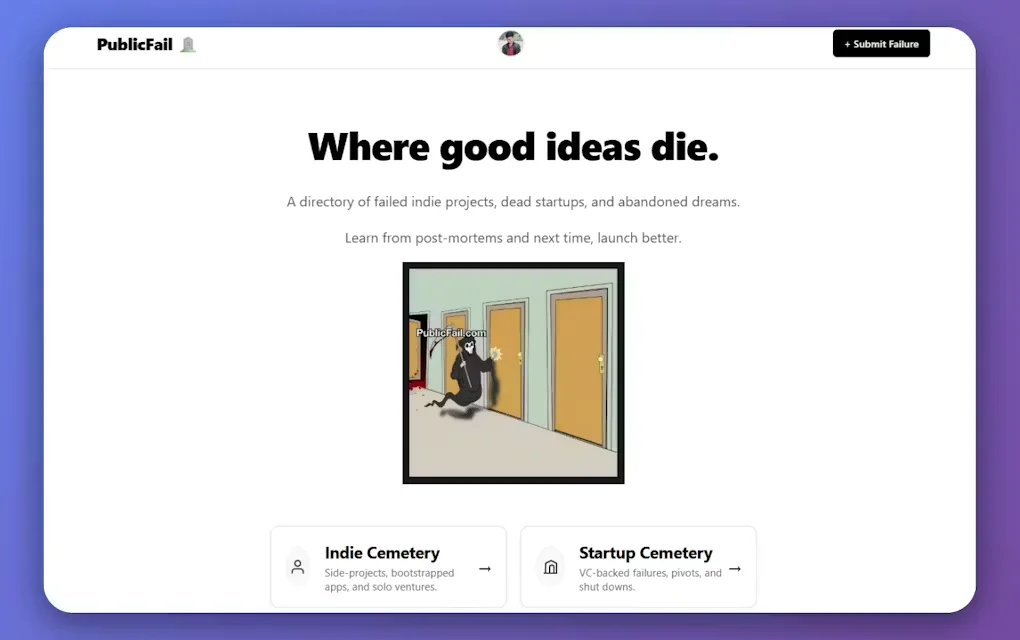Image resolution: width=1020 pixels, height=640 pixels.
Task: Click the arrow on Startup Cemetery card
Action: point(735,568)
